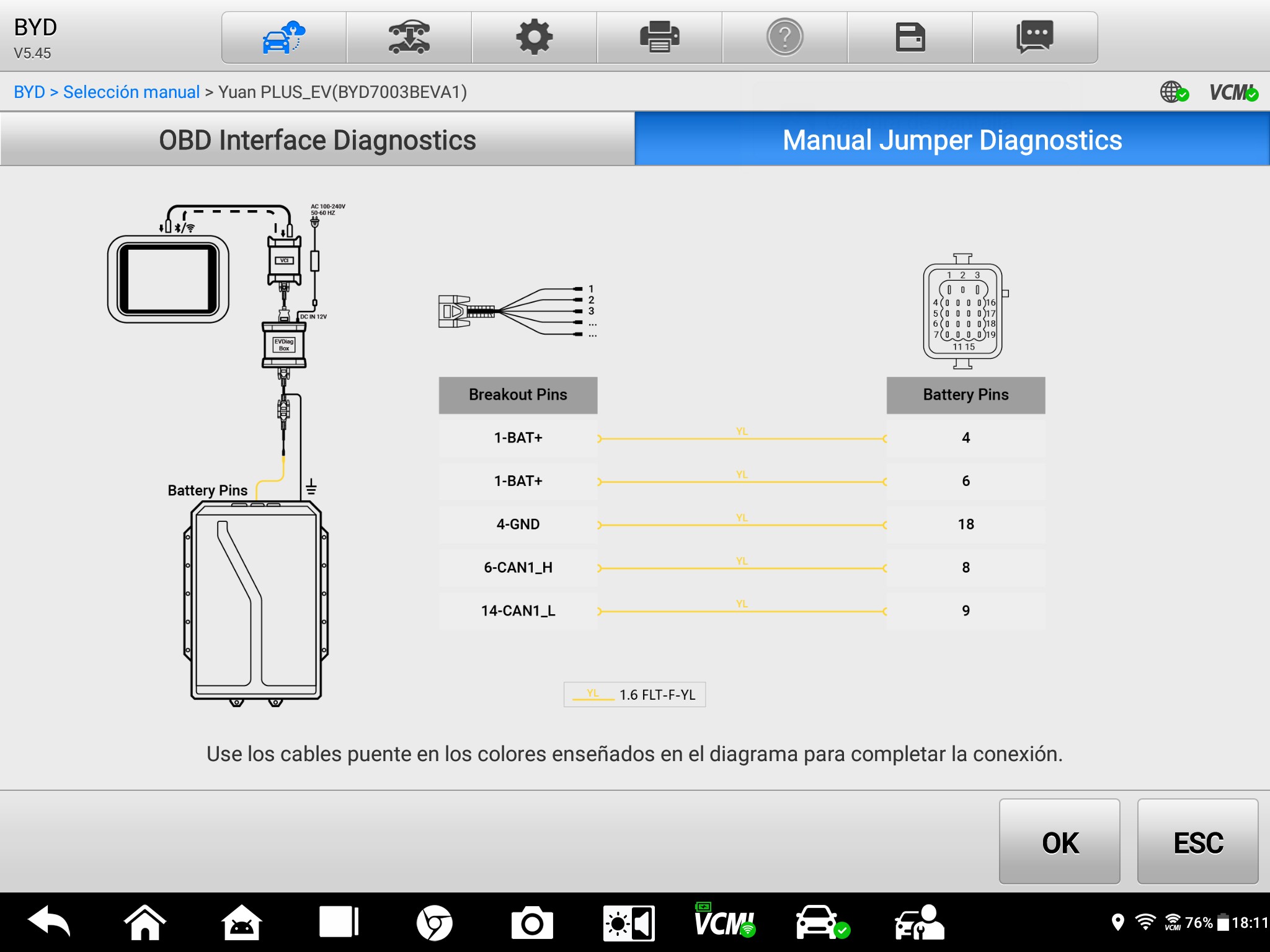This screenshot has height=952, width=1270.
Task: Click the vehicle data swap icon
Action: (x=409, y=38)
